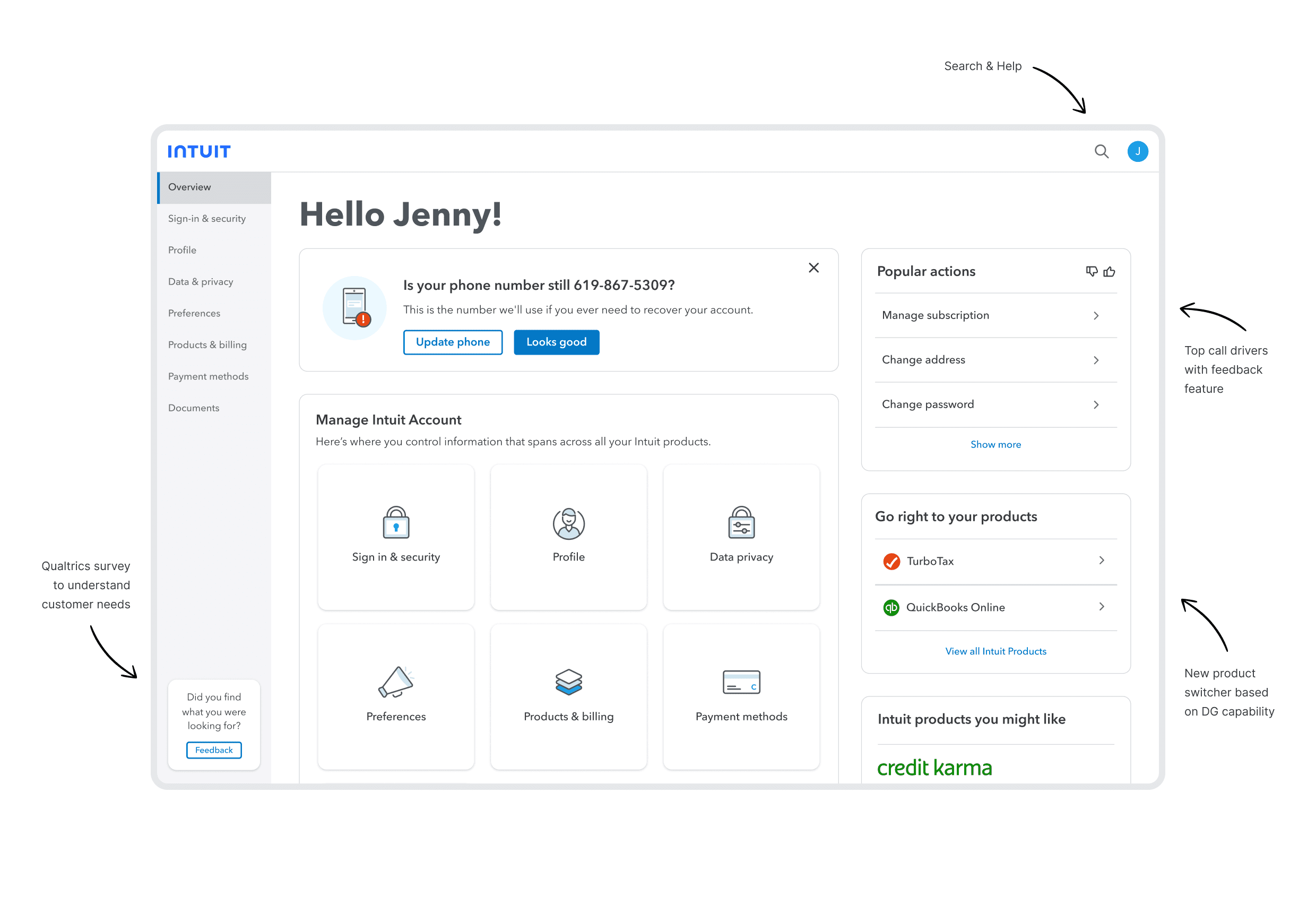Image resolution: width=1316 pixels, height=913 pixels.
Task: Click the Intuit logo
Action: [198, 151]
